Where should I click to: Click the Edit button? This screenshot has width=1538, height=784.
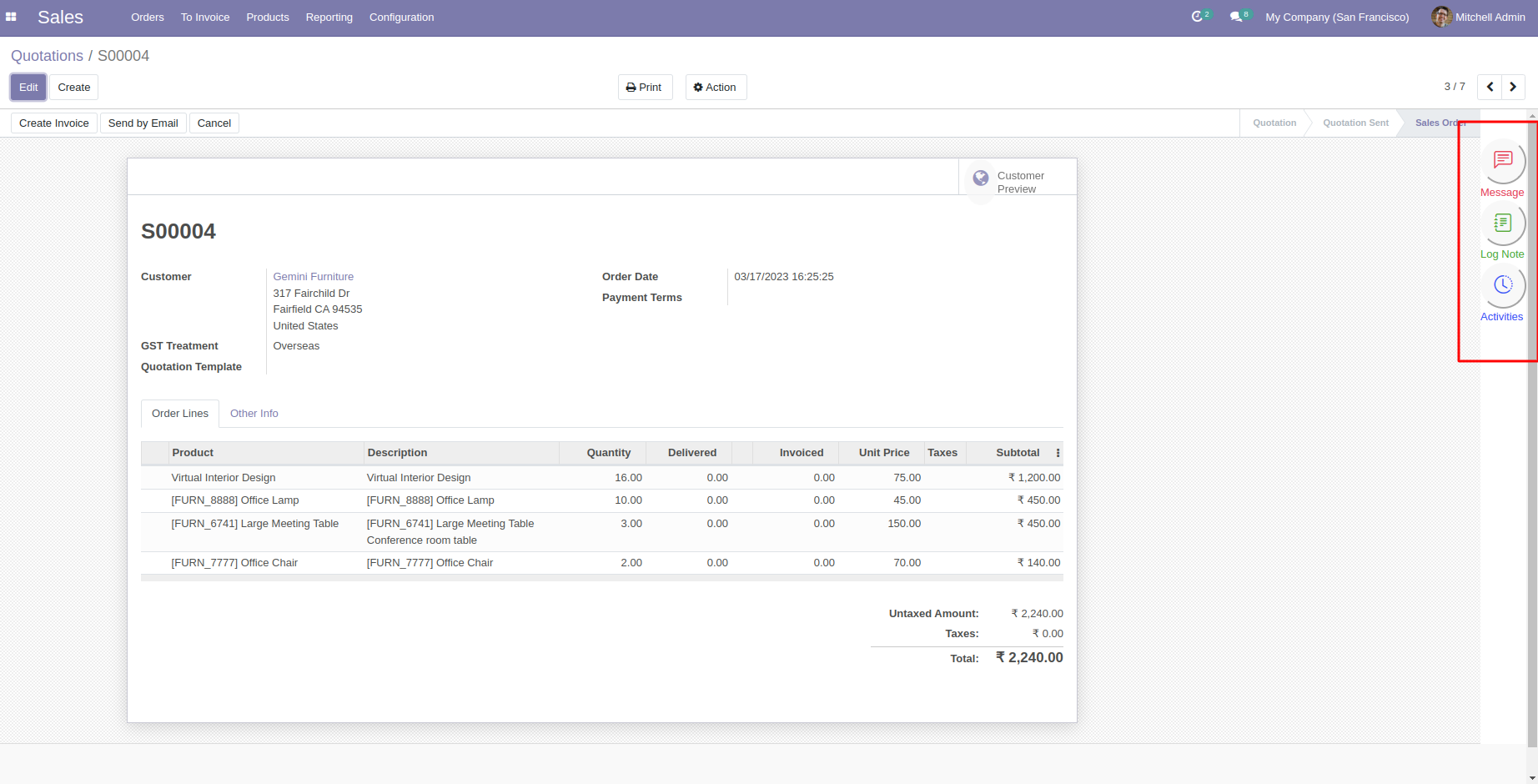click(x=28, y=88)
